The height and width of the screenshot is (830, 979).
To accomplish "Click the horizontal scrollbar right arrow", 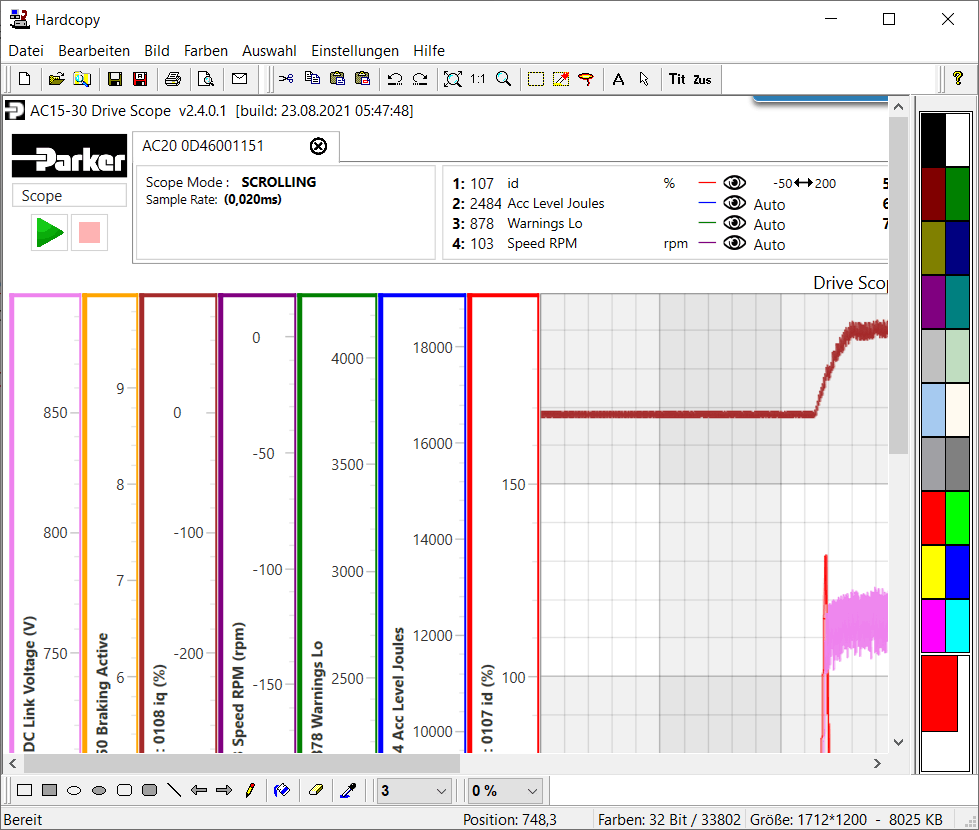I will pyautogui.click(x=877, y=763).
